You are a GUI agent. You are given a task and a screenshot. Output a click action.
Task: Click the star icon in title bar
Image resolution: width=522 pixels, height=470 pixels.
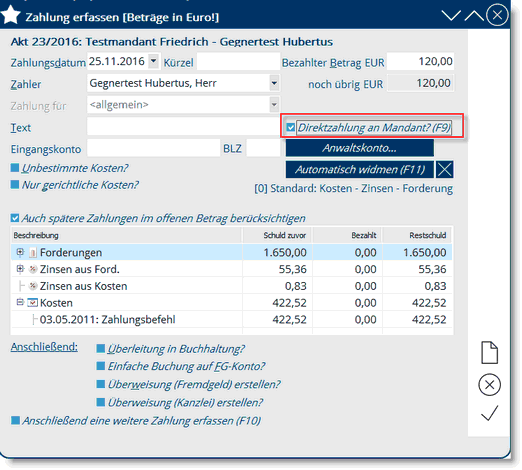point(10,15)
